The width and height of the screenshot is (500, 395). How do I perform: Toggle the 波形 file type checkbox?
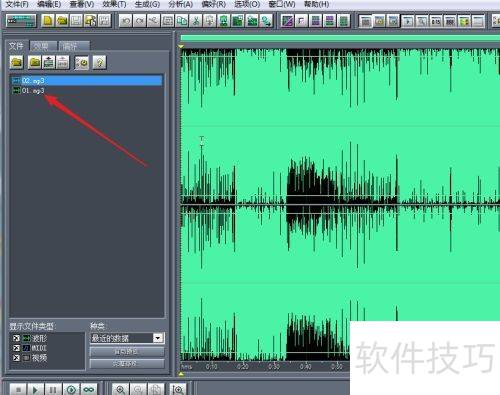[x=16, y=338]
